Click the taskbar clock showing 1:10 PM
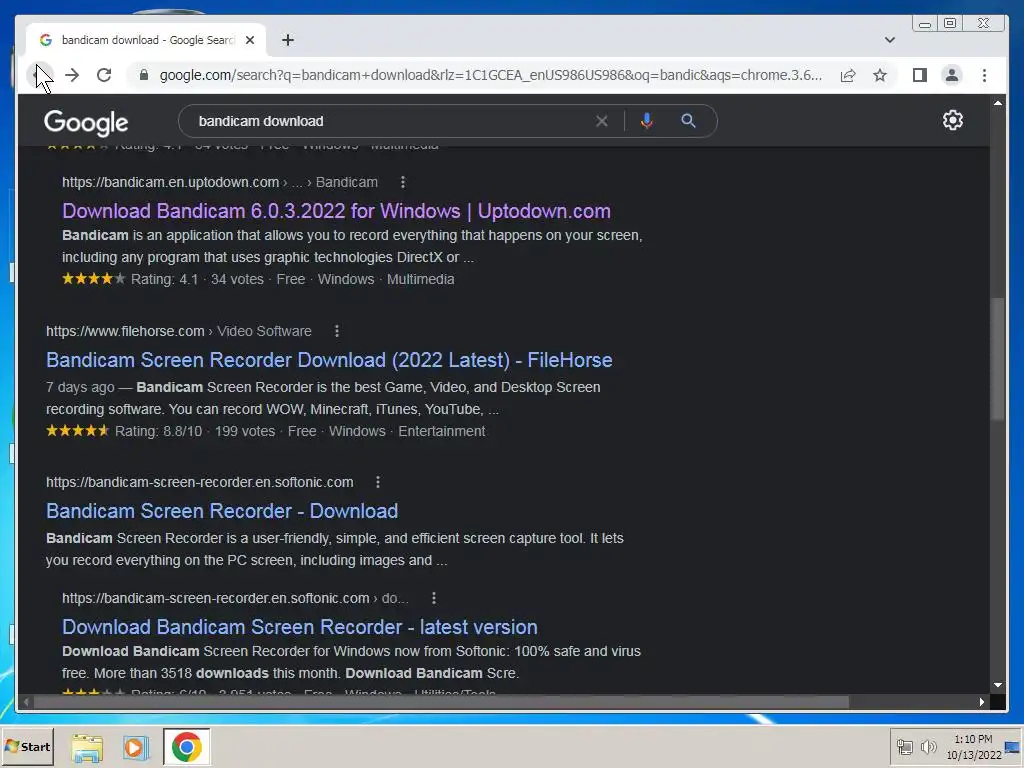 coord(973,746)
